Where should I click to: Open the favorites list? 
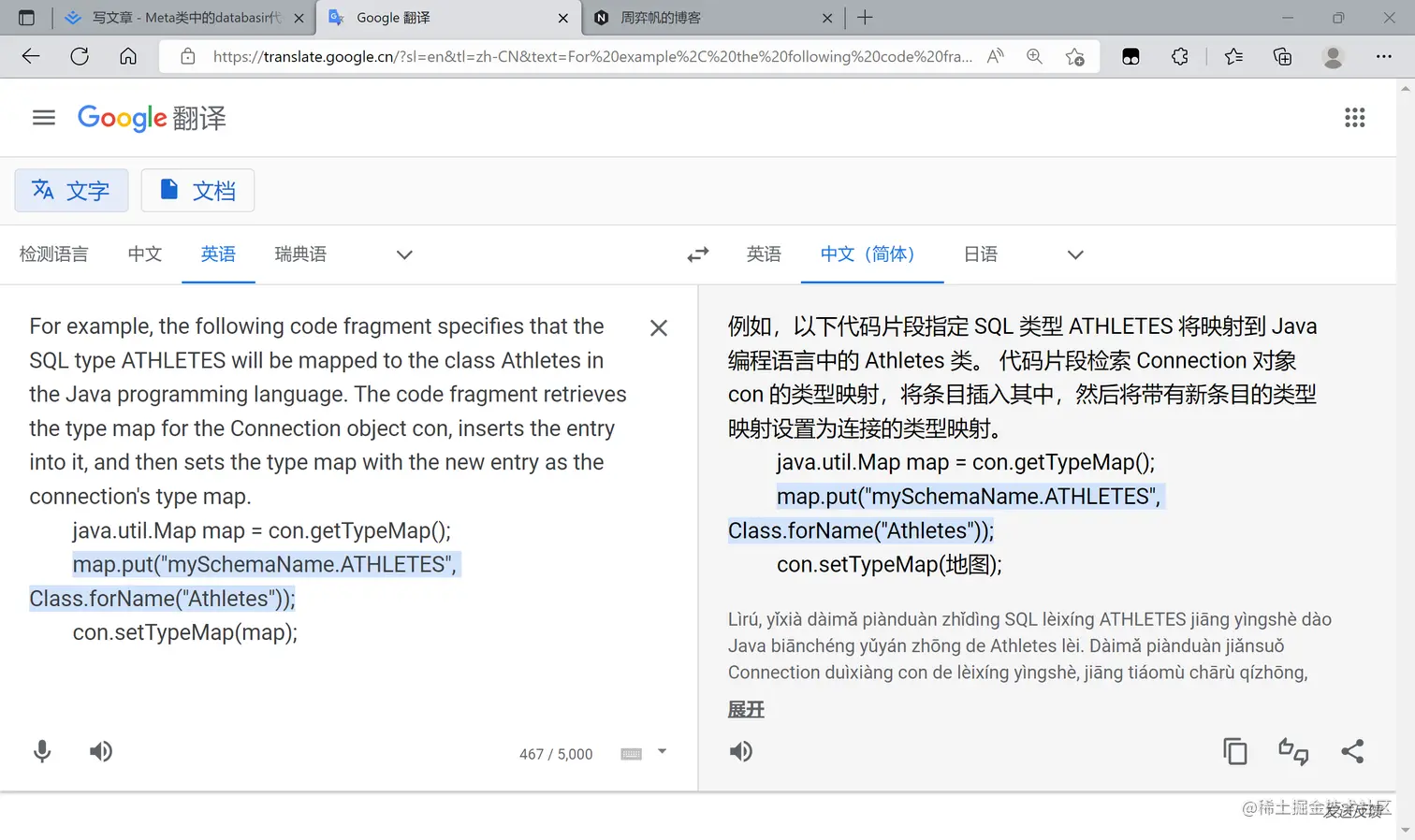(1233, 56)
